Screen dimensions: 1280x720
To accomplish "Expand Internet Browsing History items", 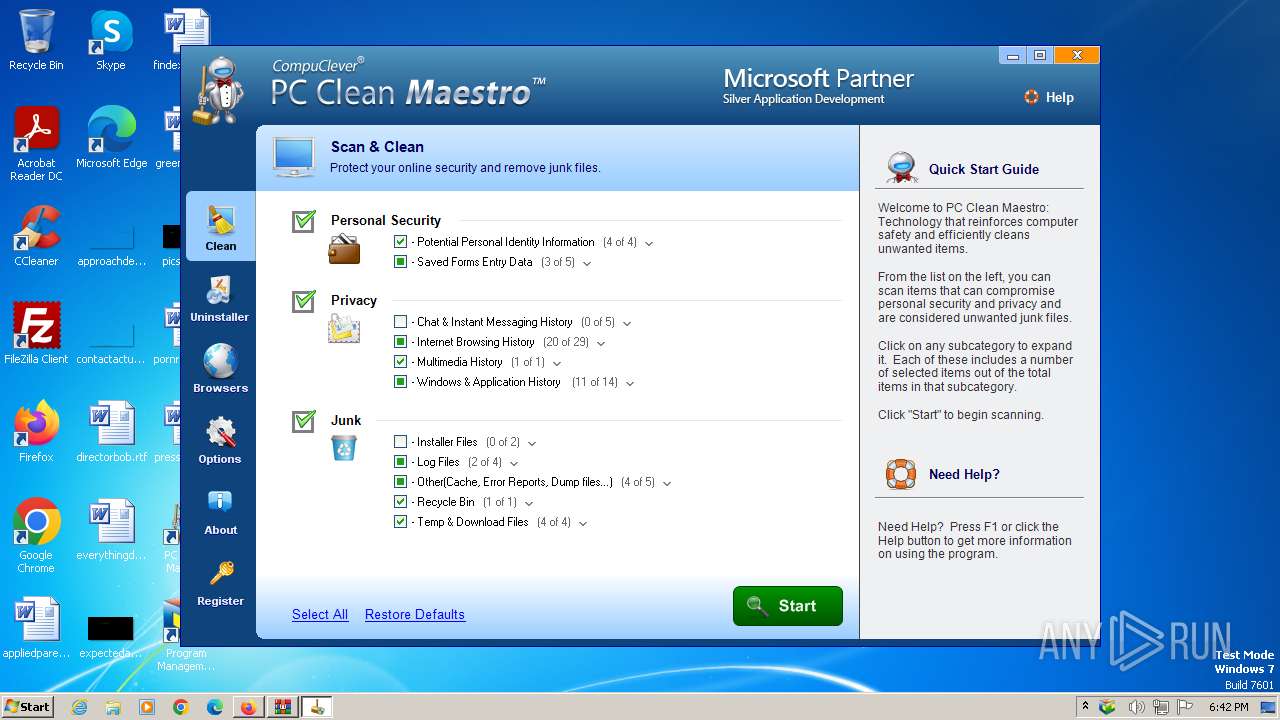I will [601, 343].
